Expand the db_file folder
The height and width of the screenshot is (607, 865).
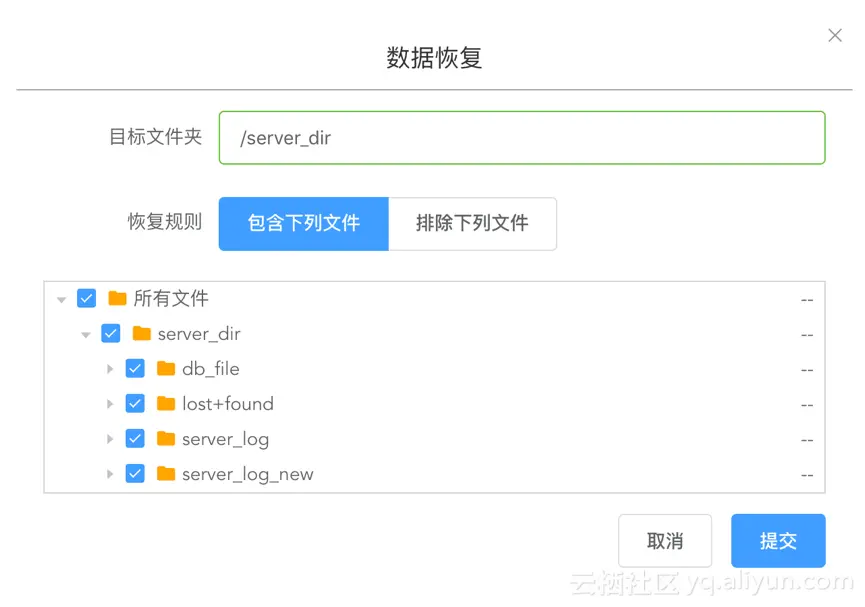point(110,369)
